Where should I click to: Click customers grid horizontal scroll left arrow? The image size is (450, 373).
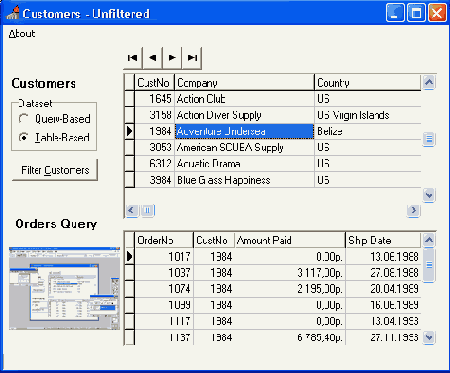pyautogui.click(x=132, y=210)
